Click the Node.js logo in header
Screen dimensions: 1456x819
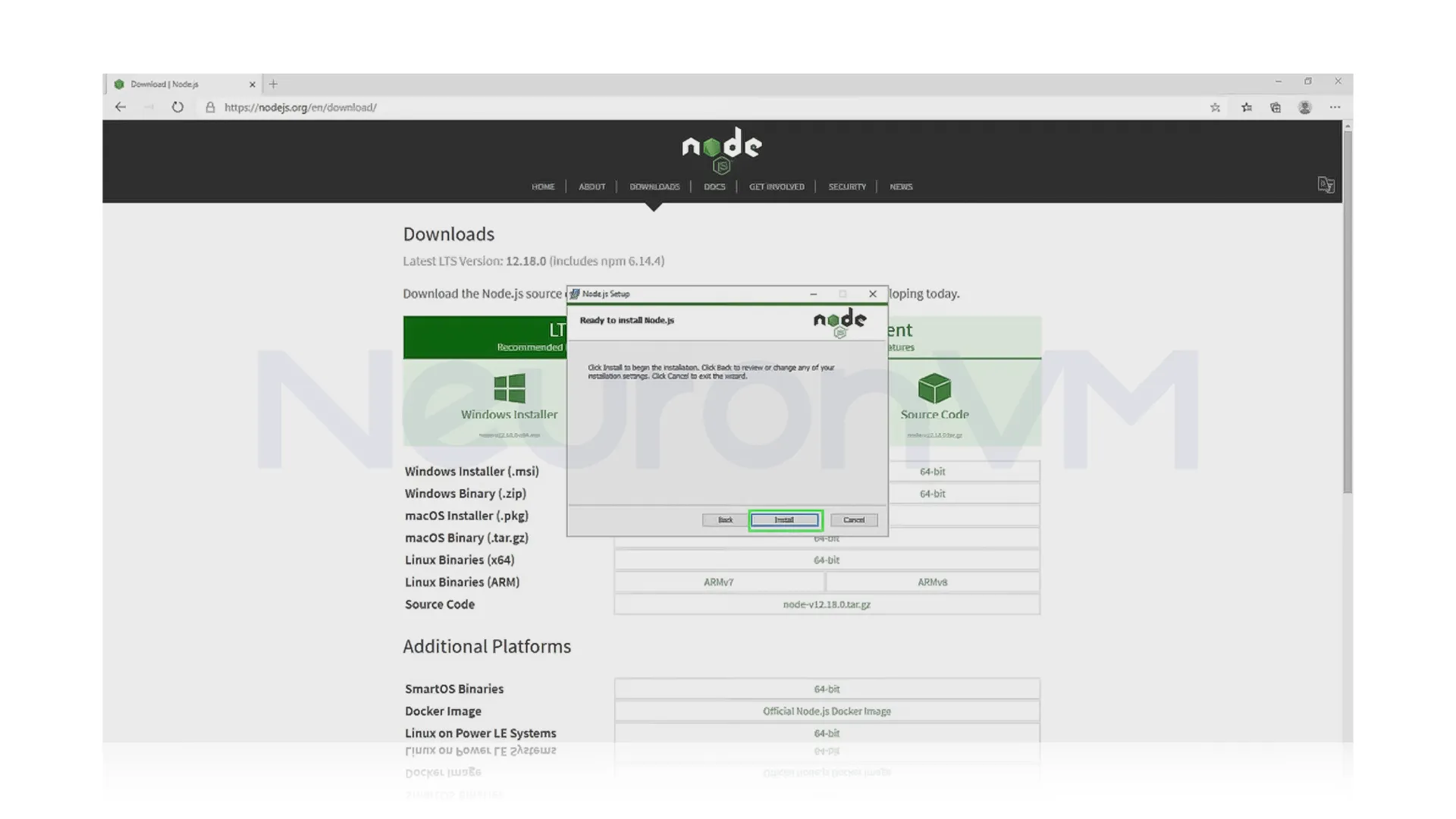pyautogui.click(x=722, y=150)
